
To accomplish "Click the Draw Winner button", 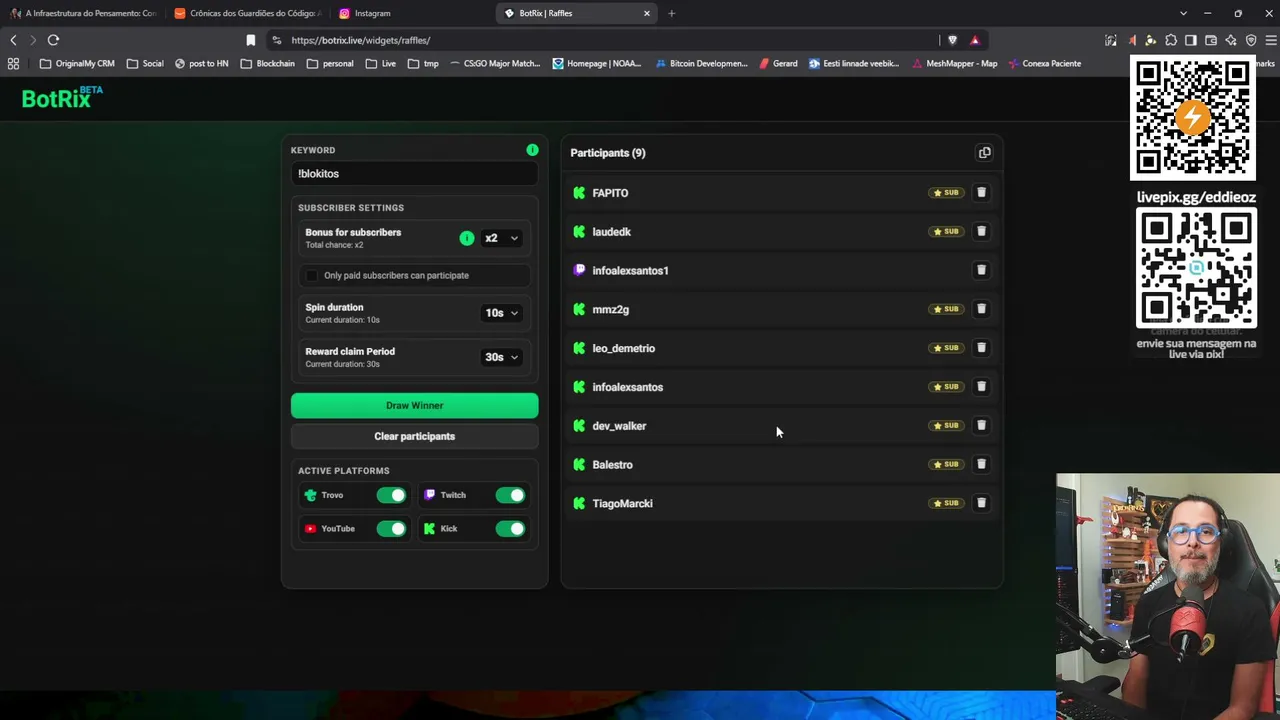I will pos(414,405).
